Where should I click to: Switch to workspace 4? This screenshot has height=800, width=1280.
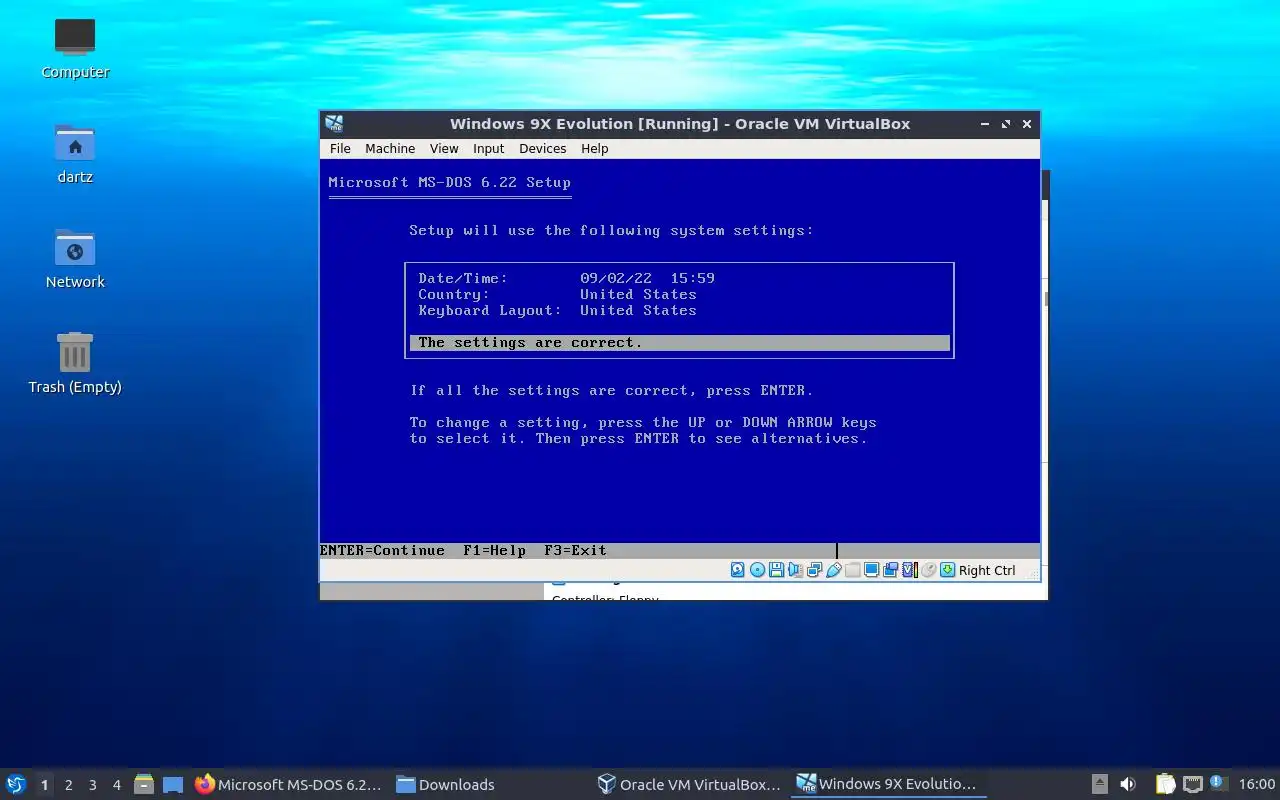[x=116, y=785]
